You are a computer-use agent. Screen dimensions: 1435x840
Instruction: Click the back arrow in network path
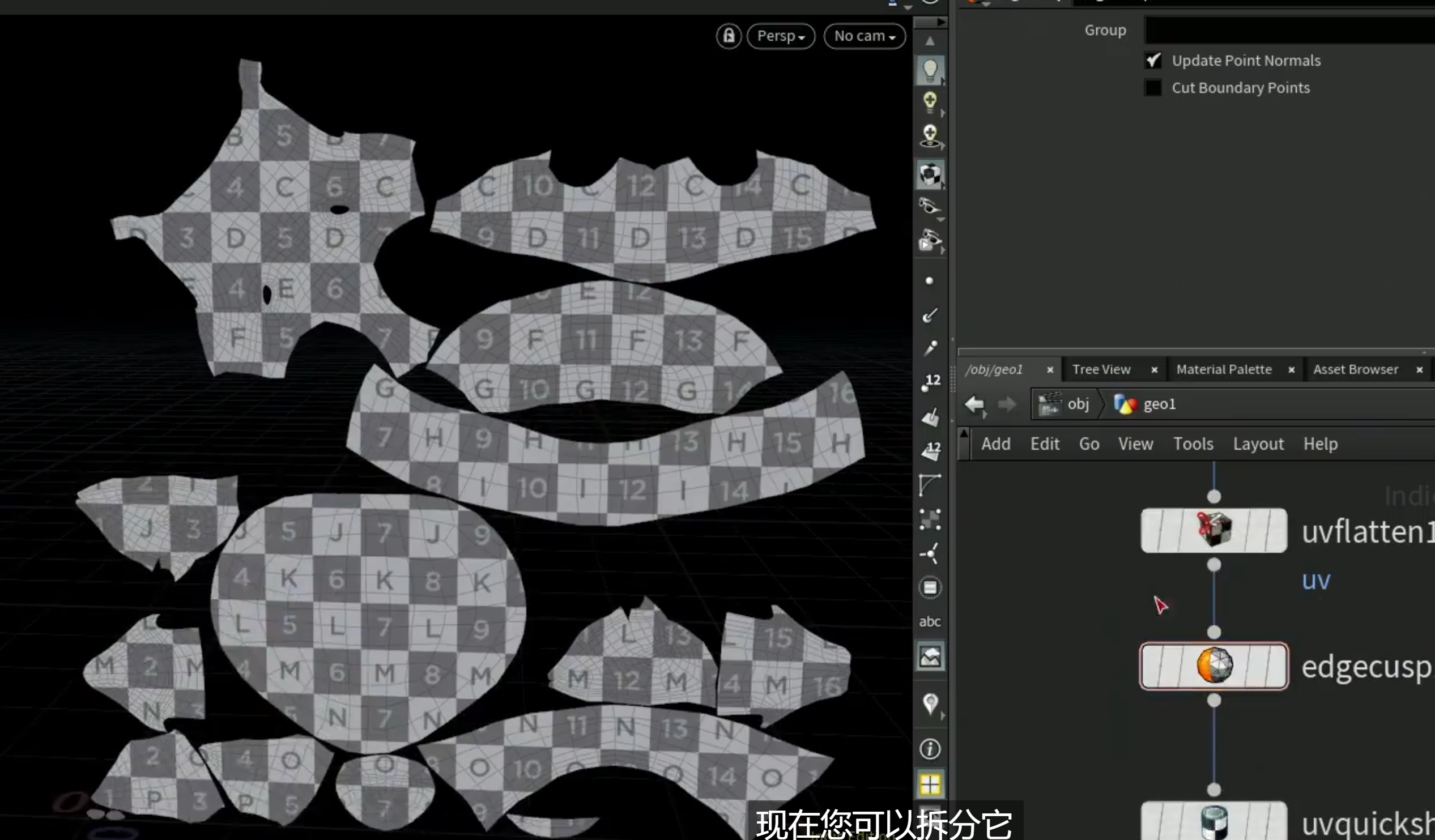pyautogui.click(x=974, y=404)
